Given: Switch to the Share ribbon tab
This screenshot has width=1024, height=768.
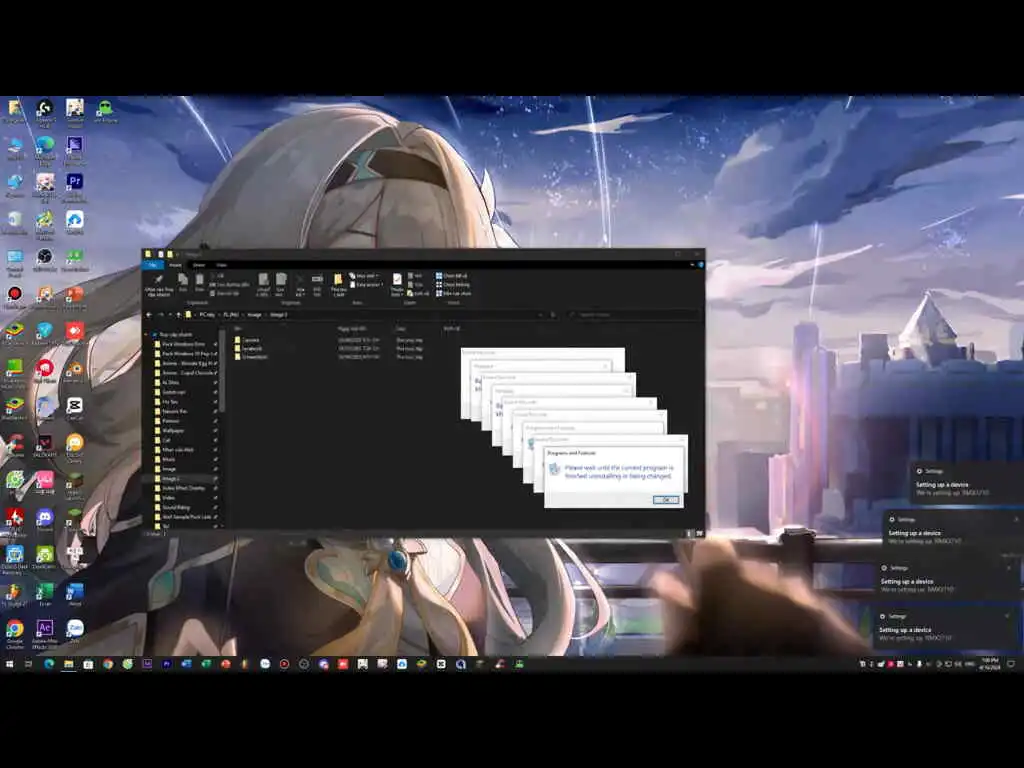Looking at the screenshot, I should (x=199, y=265).
